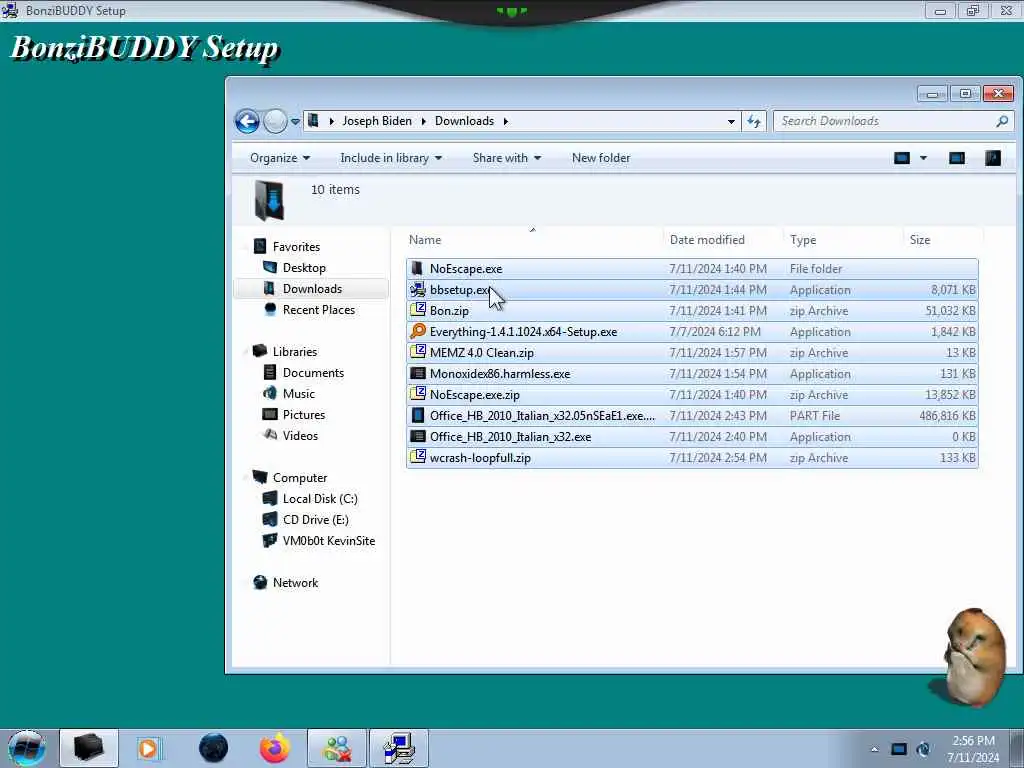
Task: Select Office_HB_2010_Italian_x32.exe application icon
Action: point(417,436)
